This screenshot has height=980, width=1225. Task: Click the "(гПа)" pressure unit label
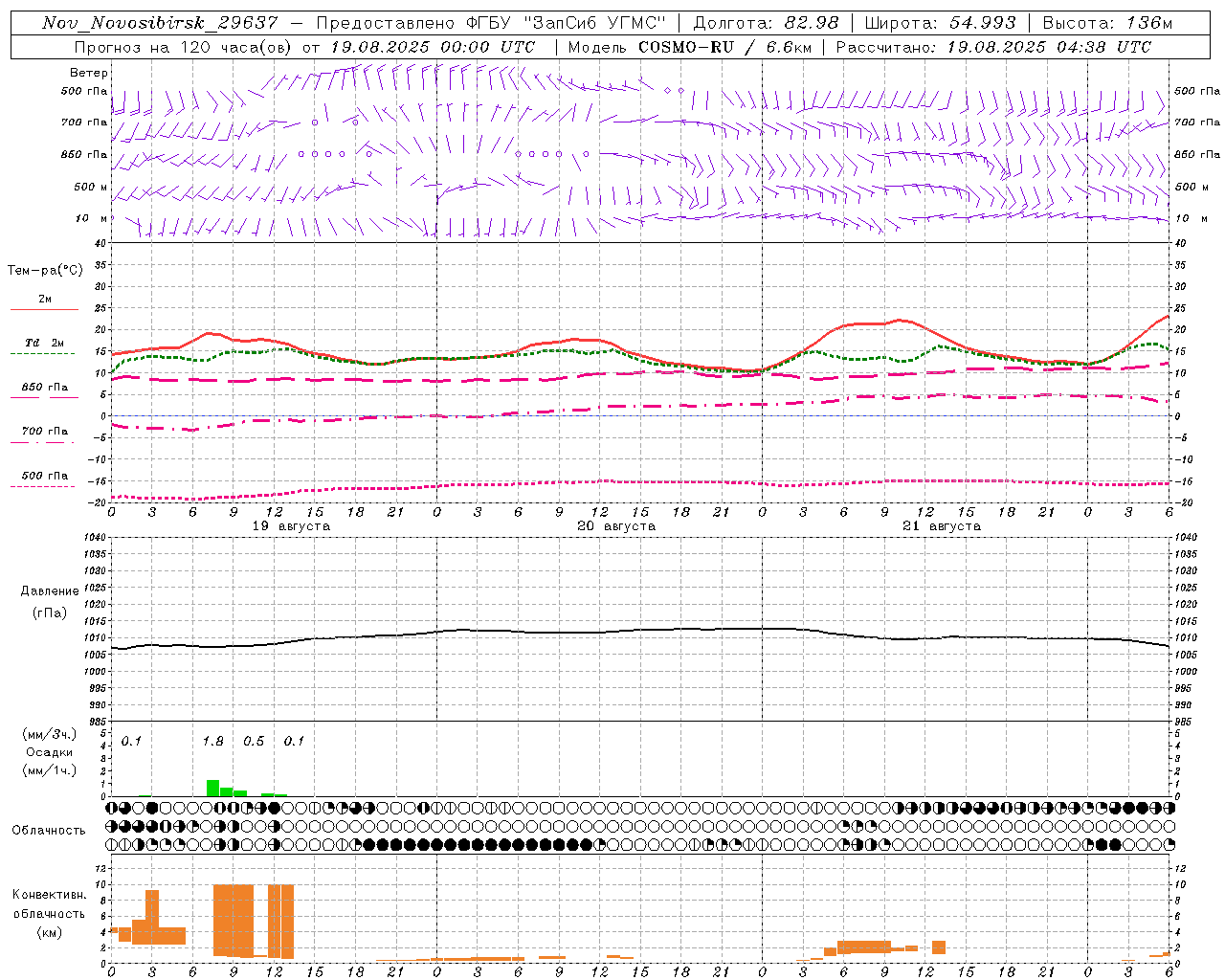click(x=50, y=612)
